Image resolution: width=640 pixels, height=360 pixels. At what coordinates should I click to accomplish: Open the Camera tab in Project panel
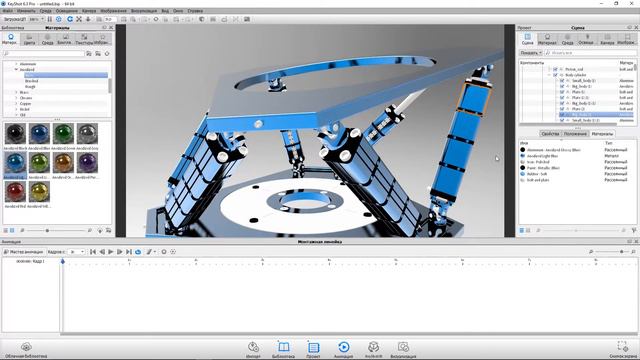pos(607,39)
